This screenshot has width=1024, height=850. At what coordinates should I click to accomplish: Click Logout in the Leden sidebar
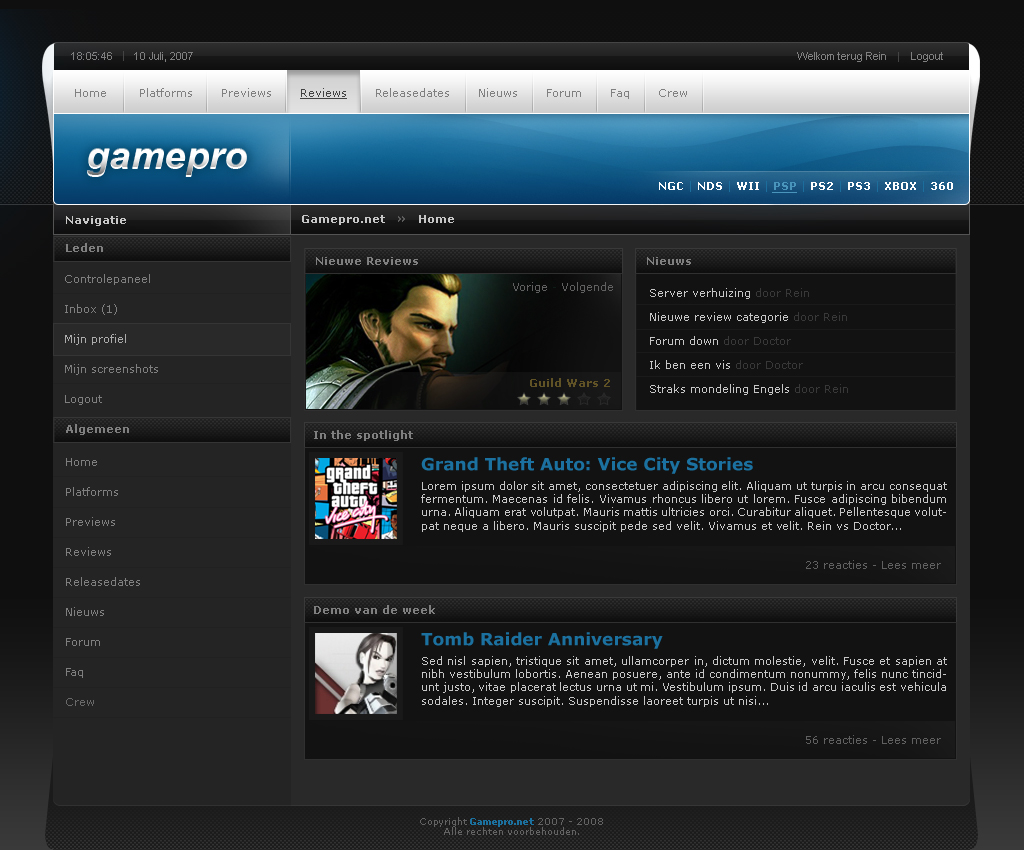click(172, 399)
